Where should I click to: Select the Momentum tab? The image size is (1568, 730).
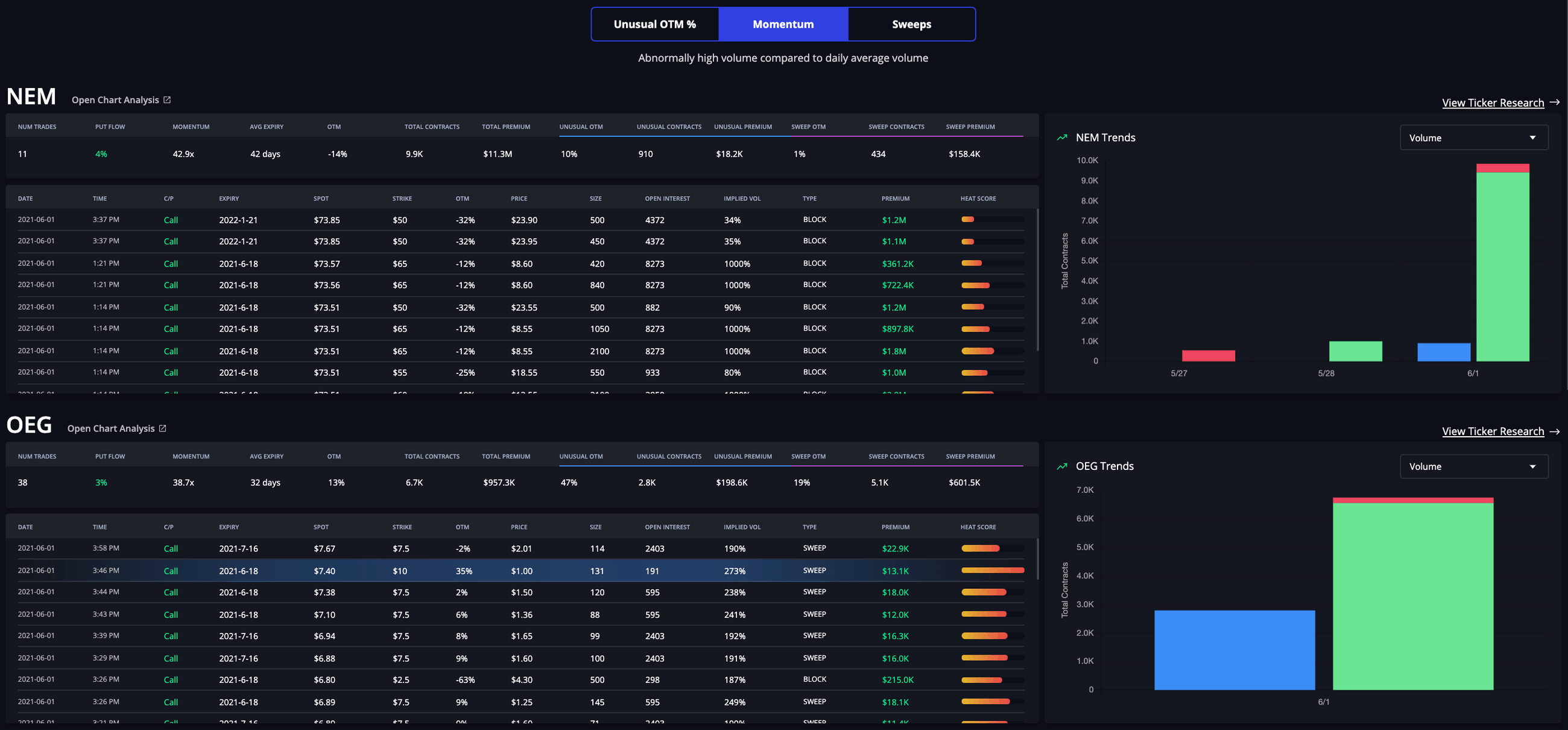coord(783,24)
